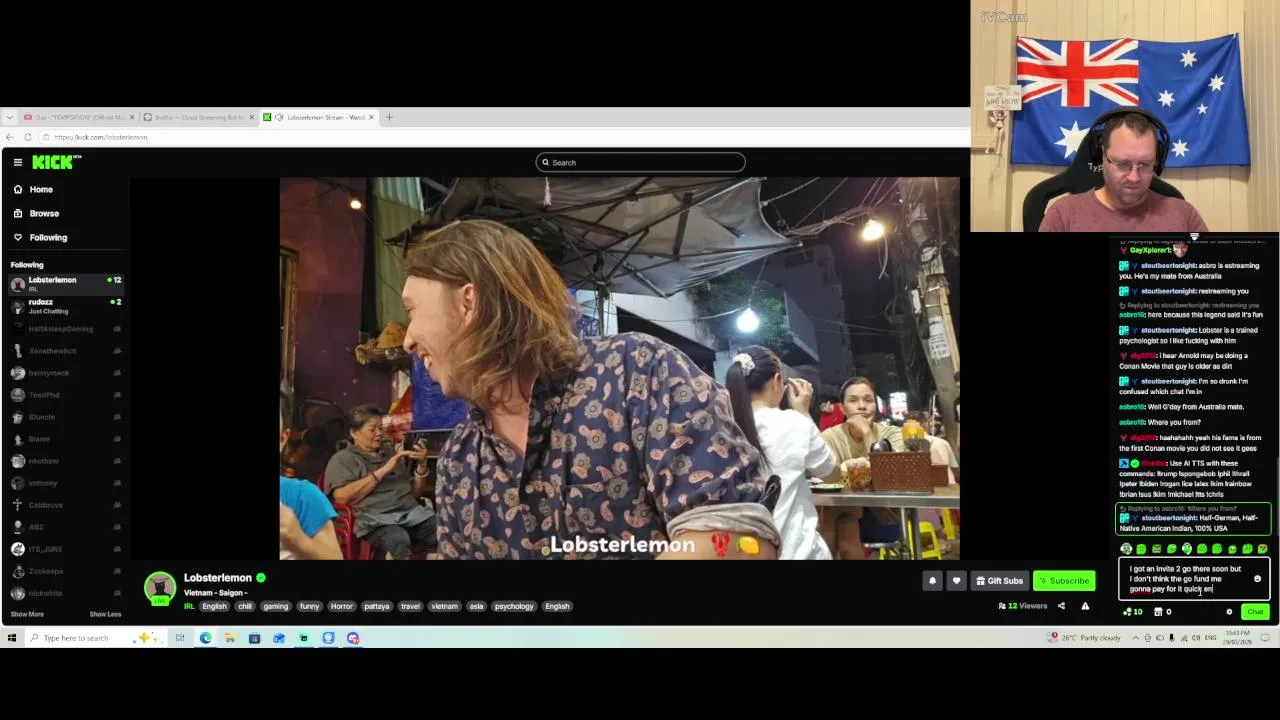
Task: Open Task View on the taskbar
Action: point(180,638)
